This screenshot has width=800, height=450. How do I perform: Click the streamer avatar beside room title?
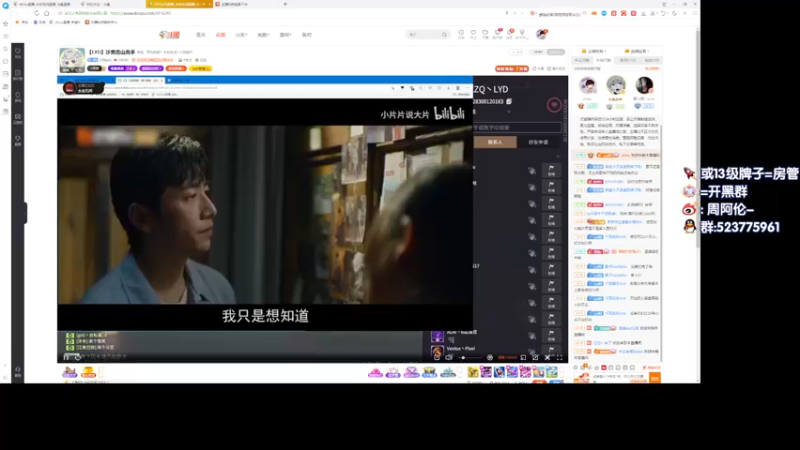coord(72,60)
